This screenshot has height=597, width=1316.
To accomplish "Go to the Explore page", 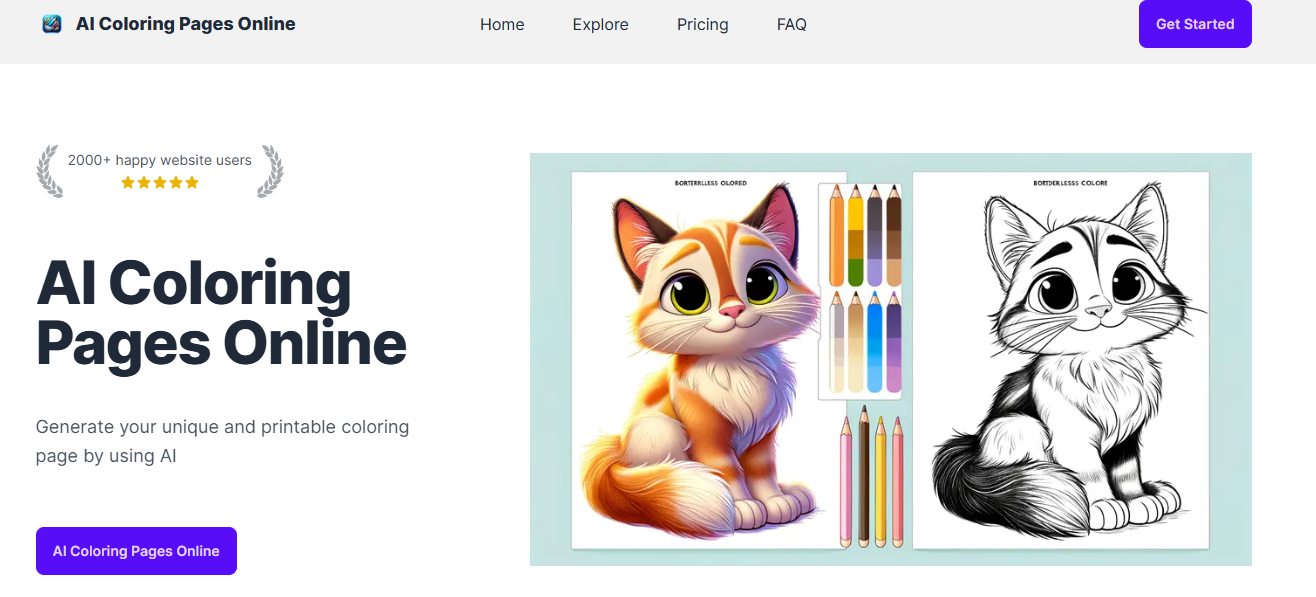I will click(601, 24).
